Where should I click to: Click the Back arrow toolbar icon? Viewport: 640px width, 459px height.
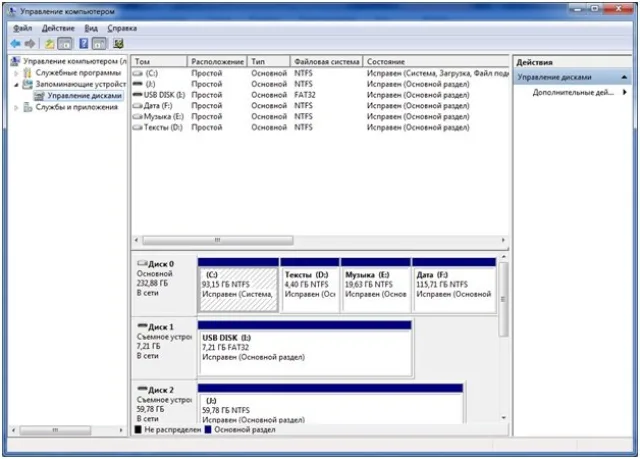point(16,43)
